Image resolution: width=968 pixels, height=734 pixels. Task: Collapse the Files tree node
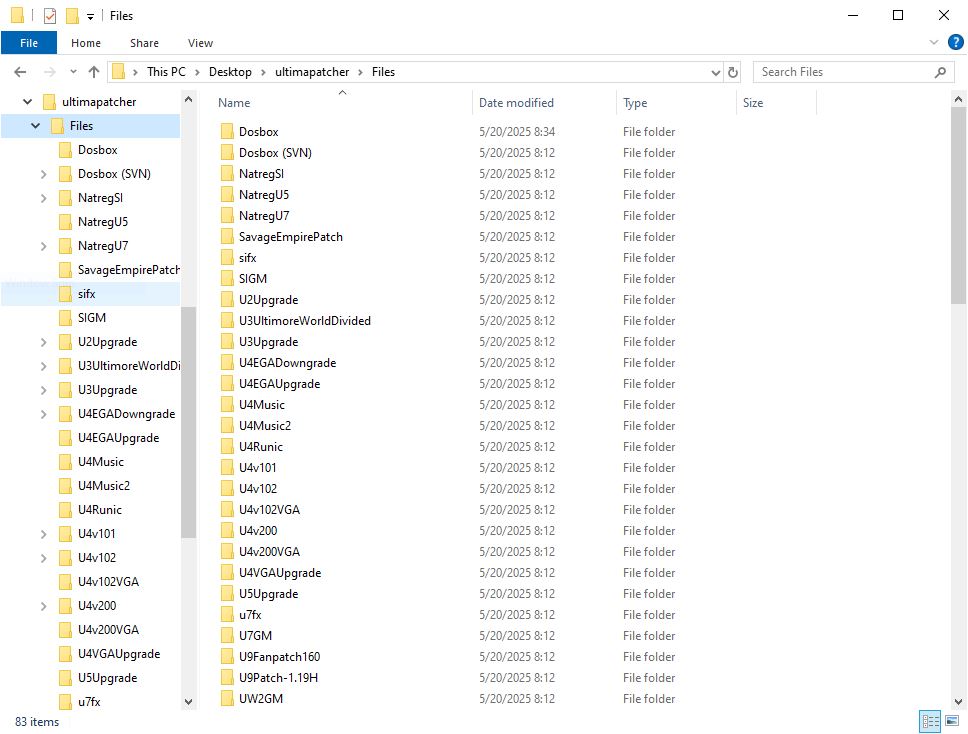(x=35, y=126)
